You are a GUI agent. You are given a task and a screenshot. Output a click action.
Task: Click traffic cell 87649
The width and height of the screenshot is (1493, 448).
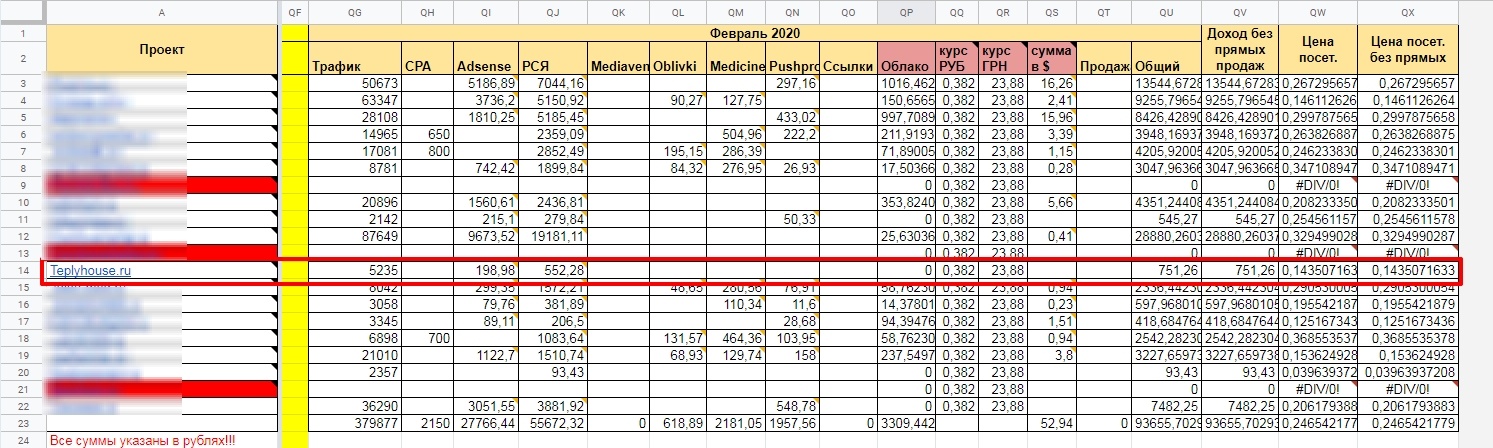coord(355,236)
